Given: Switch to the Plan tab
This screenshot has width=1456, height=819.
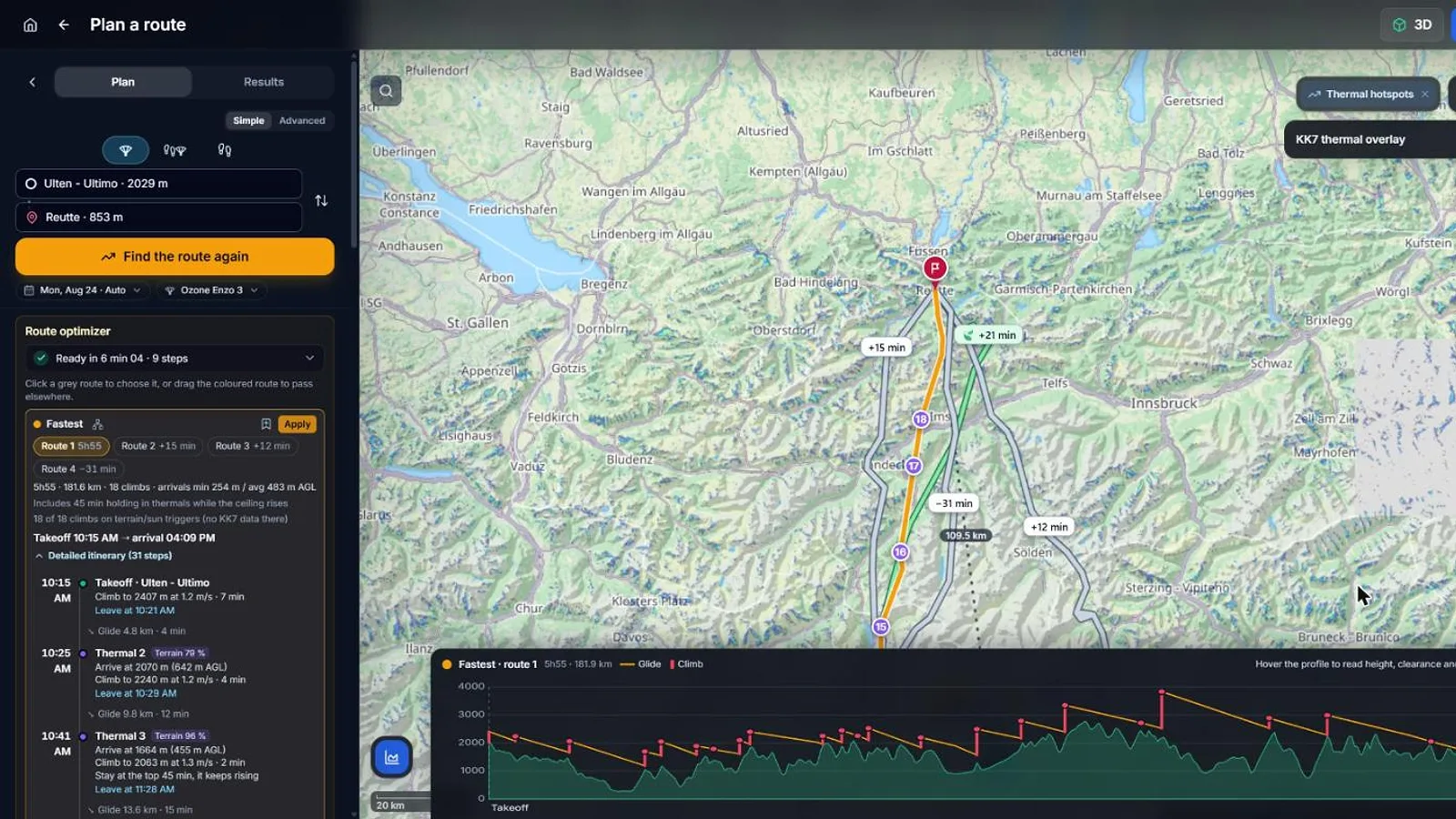Looking at the screenshot, I should pyautogui.click(x=123, y=82).
